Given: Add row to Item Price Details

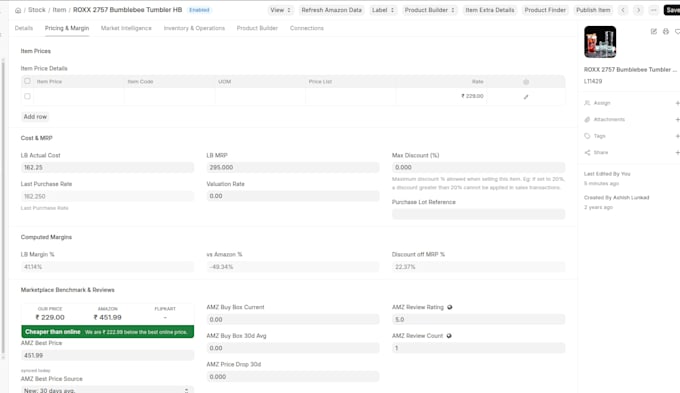Looking at the screenshot, I should (x=35, y=117).
